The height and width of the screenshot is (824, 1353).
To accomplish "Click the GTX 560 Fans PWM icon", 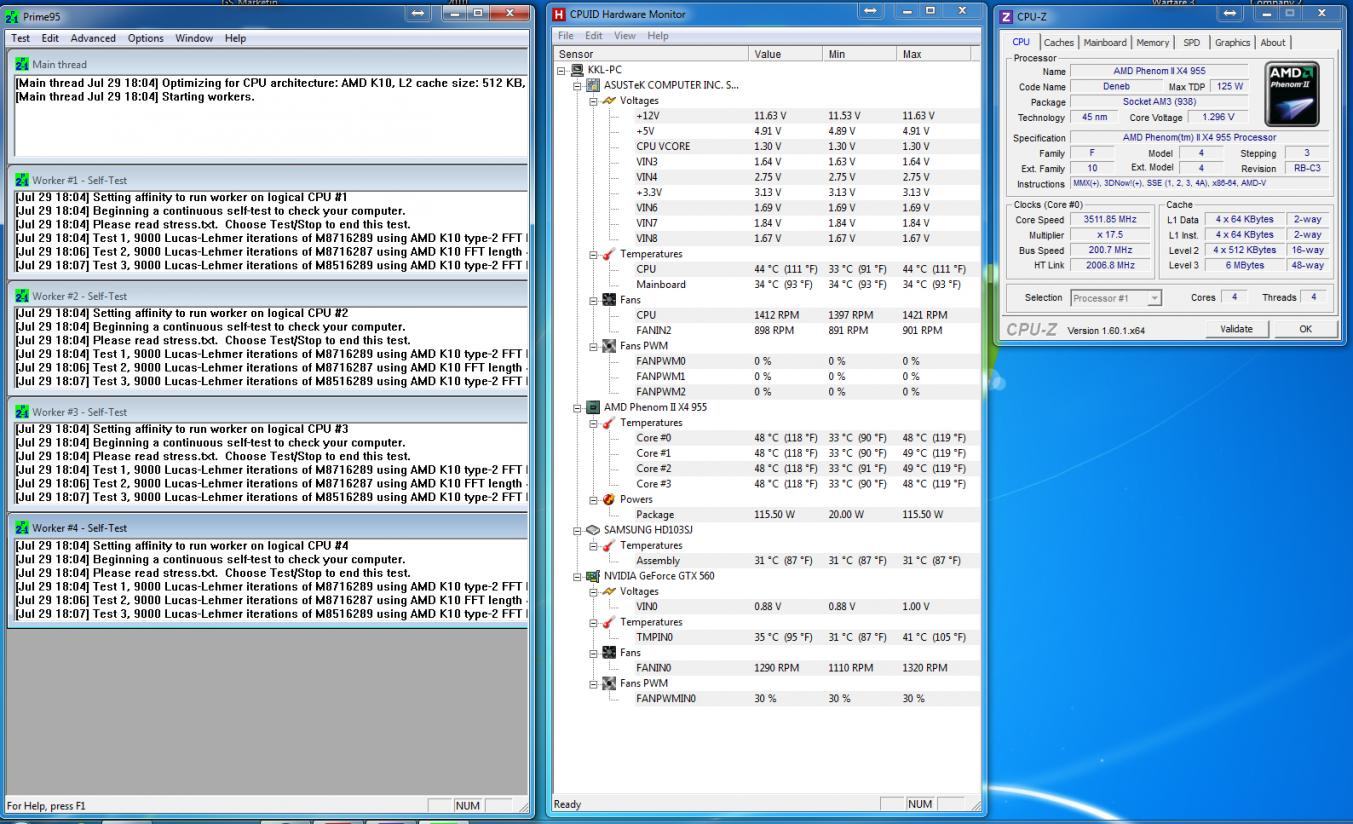I will (609, 683).
